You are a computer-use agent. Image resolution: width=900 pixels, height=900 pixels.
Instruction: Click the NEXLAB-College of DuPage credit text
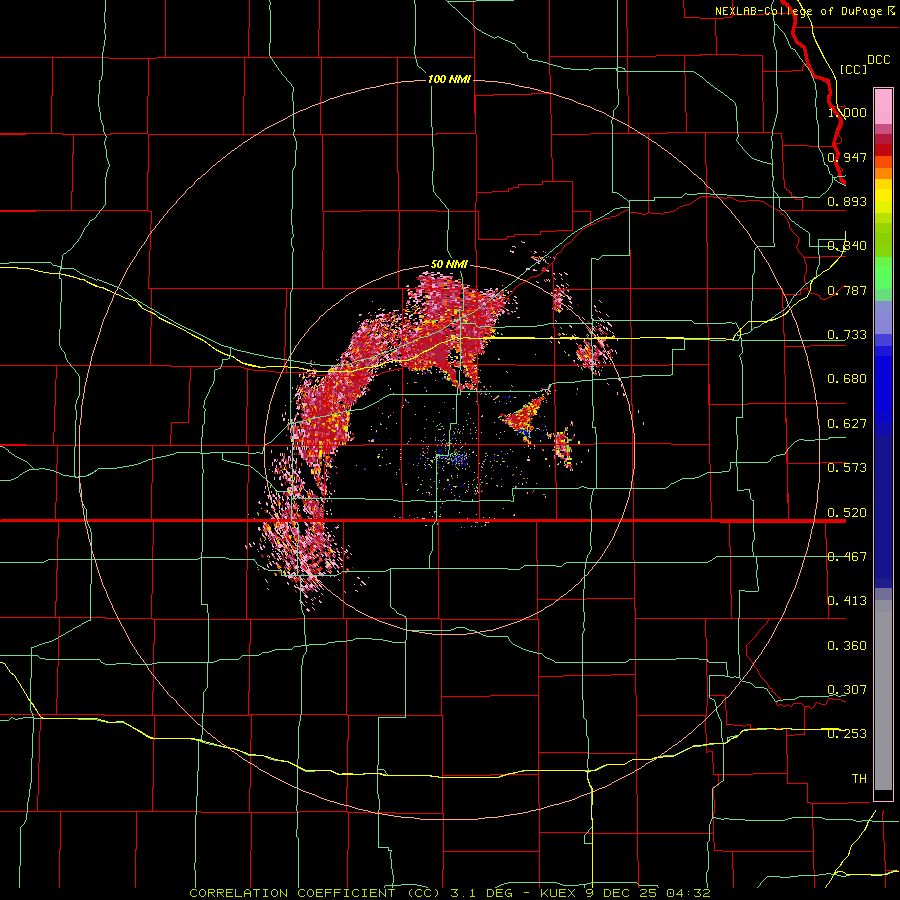tap(798, 11)
